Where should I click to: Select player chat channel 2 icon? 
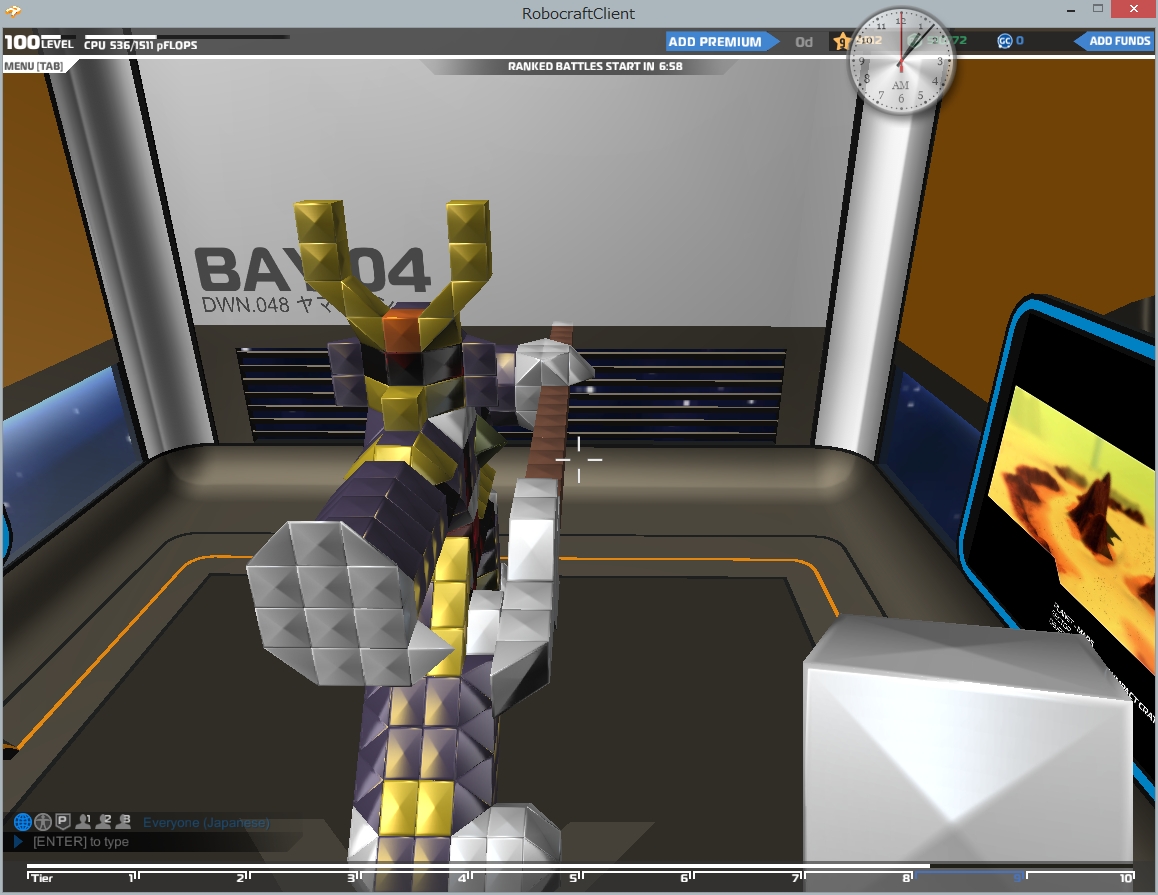(x=103, y=820)
